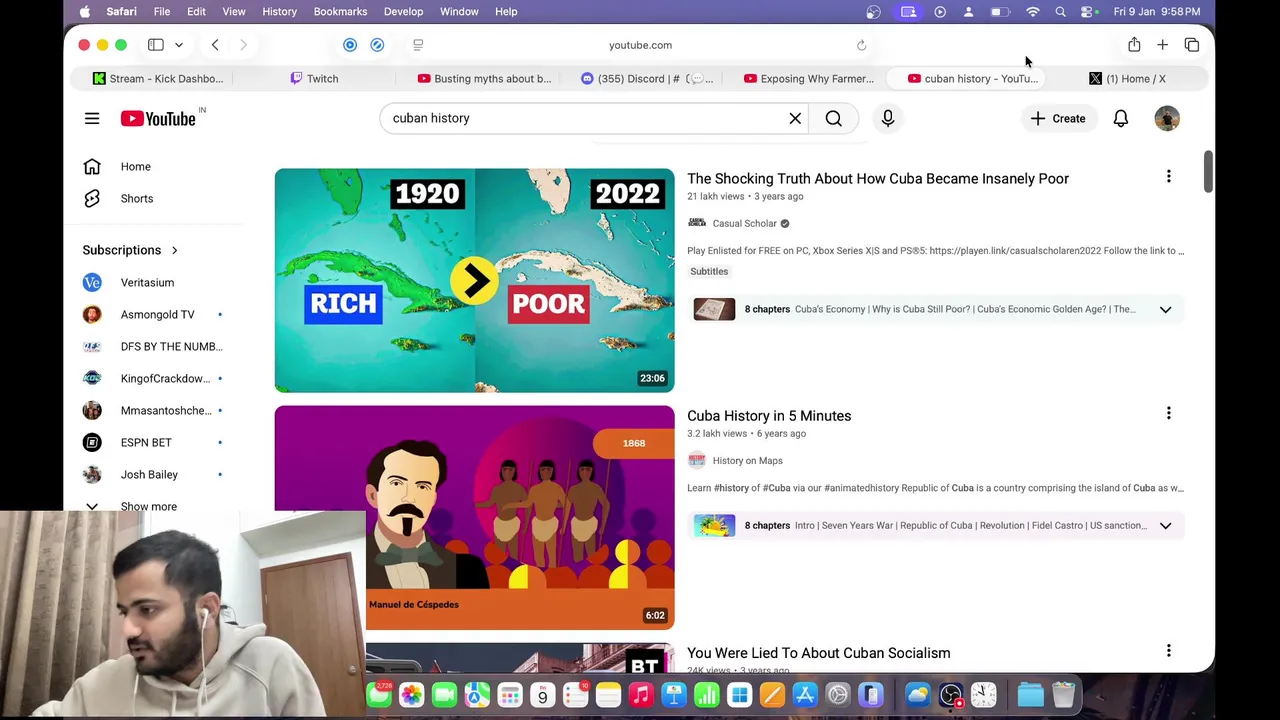Image resolution: width=1280 pixels, height=720 pixels.
Task: Open the Develop menu
Action: pyautogui.click(x=403, y=12)
